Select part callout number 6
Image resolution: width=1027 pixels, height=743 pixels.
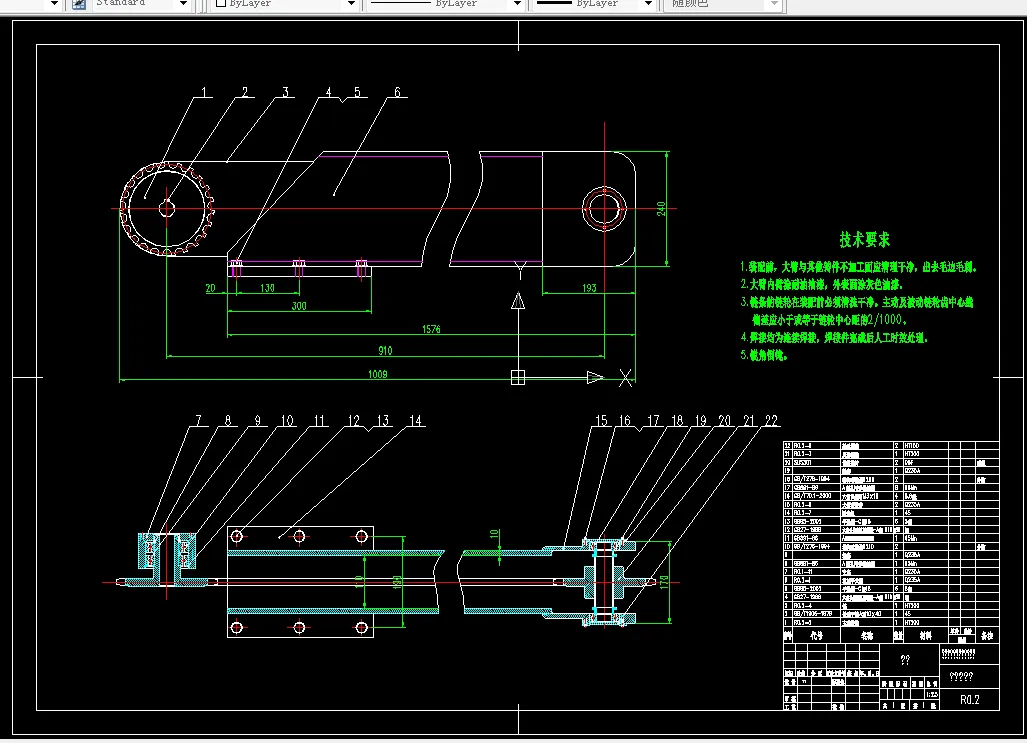(397, 92)
